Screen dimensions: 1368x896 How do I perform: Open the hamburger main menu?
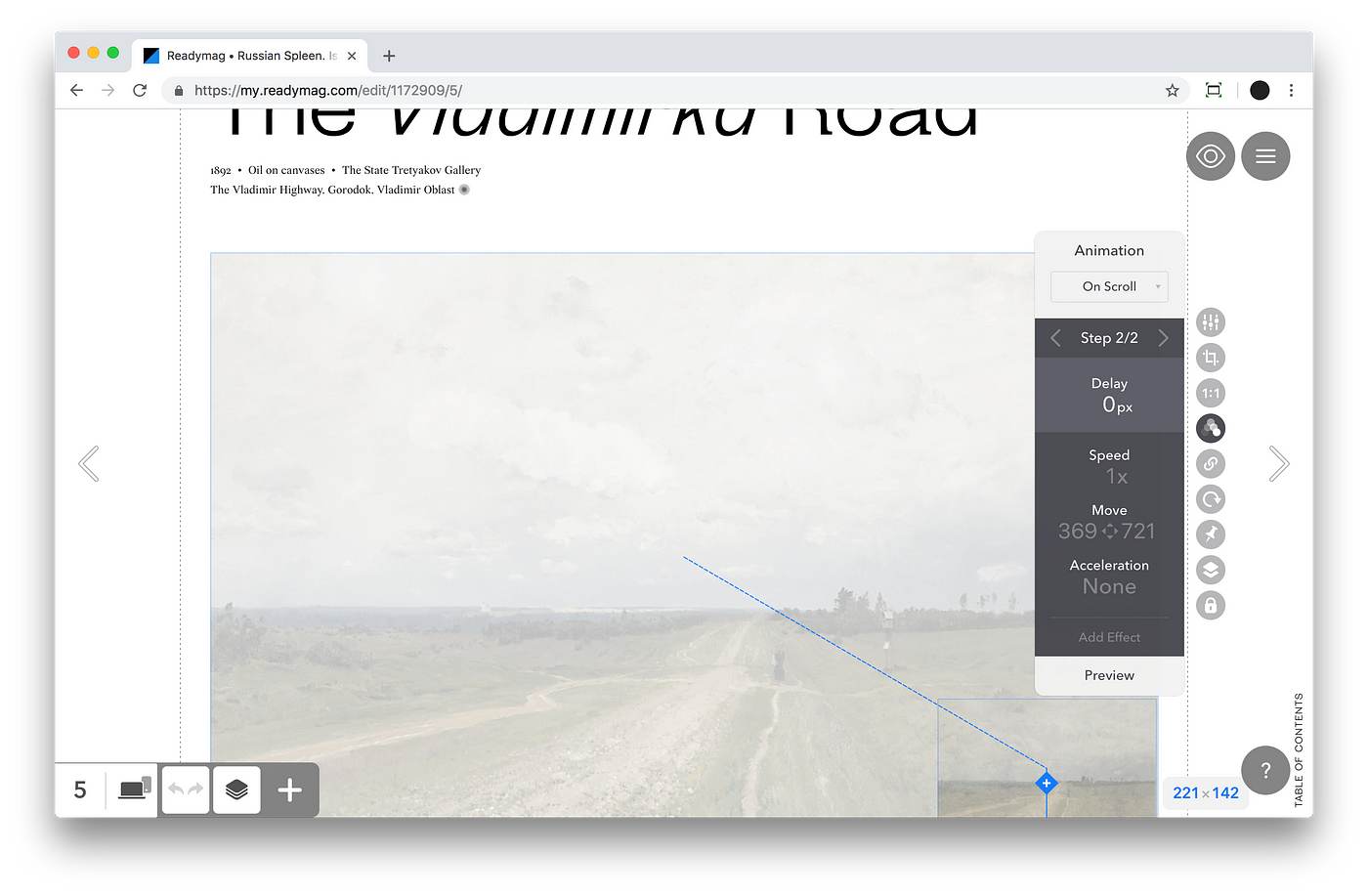[x=1265, y=156]
